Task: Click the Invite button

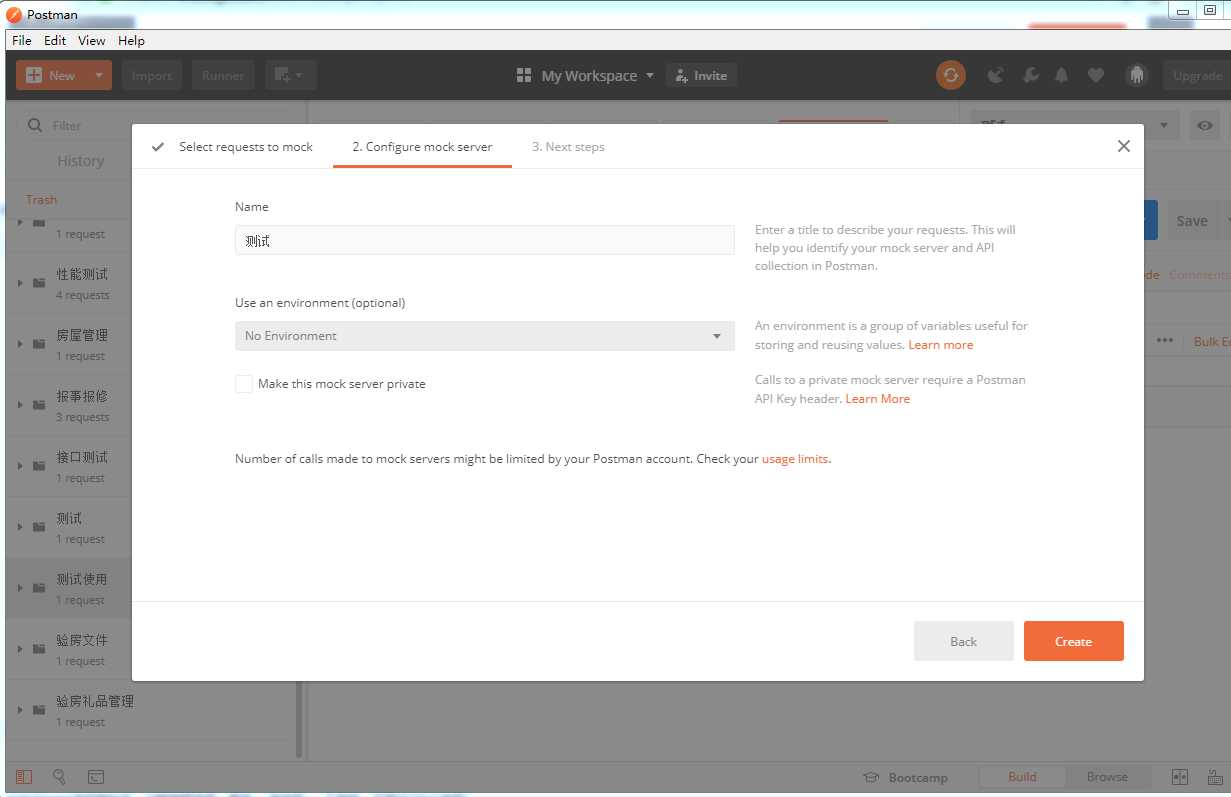Action: (x=701, y=75)
